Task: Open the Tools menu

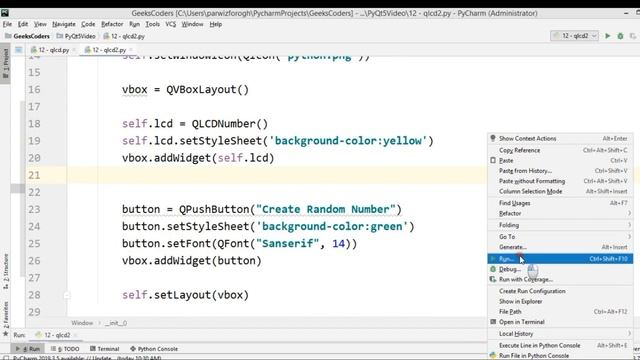Action: point(152,24)
